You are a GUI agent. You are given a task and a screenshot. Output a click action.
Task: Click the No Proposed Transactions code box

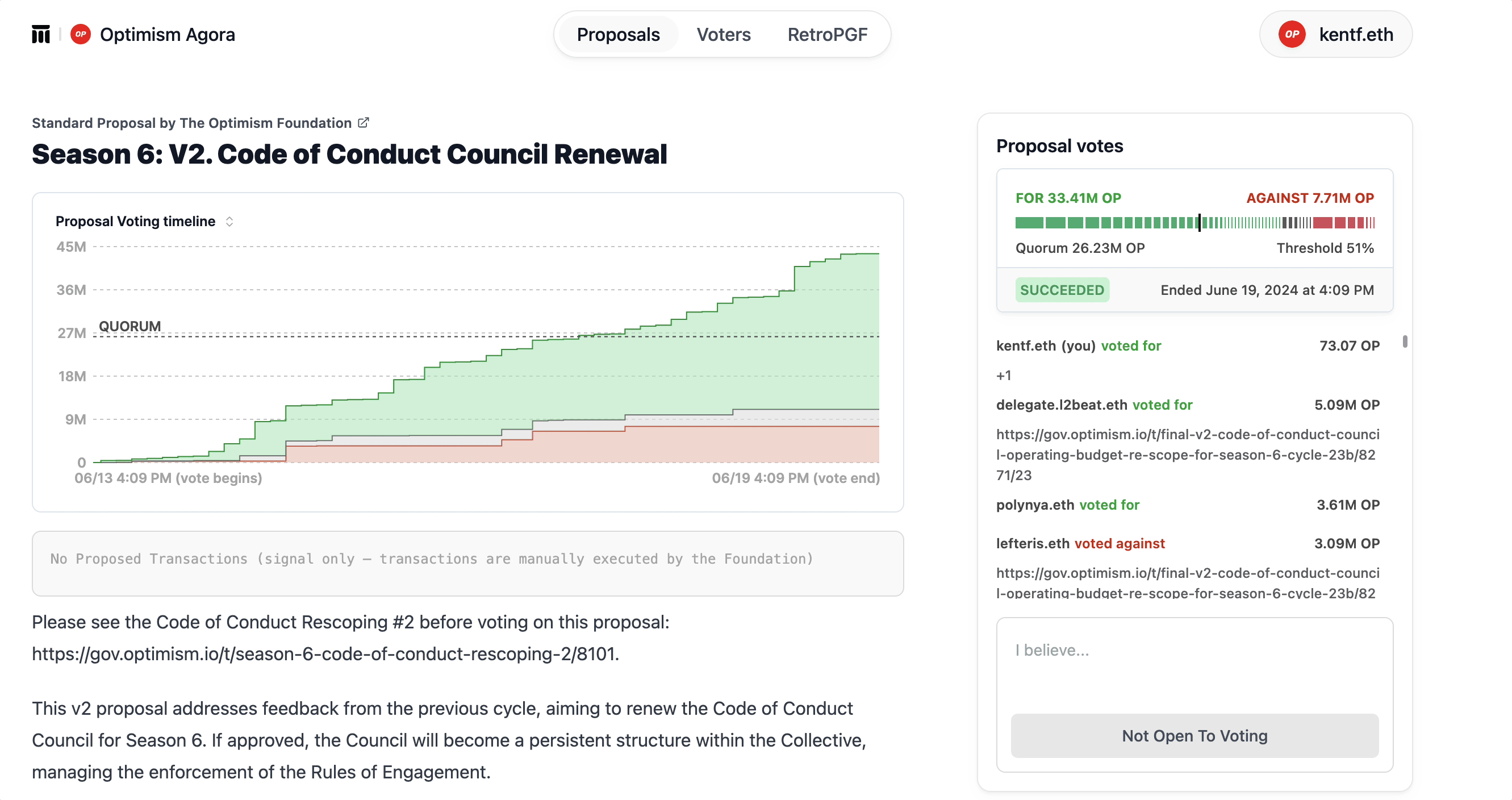point(467,563)
